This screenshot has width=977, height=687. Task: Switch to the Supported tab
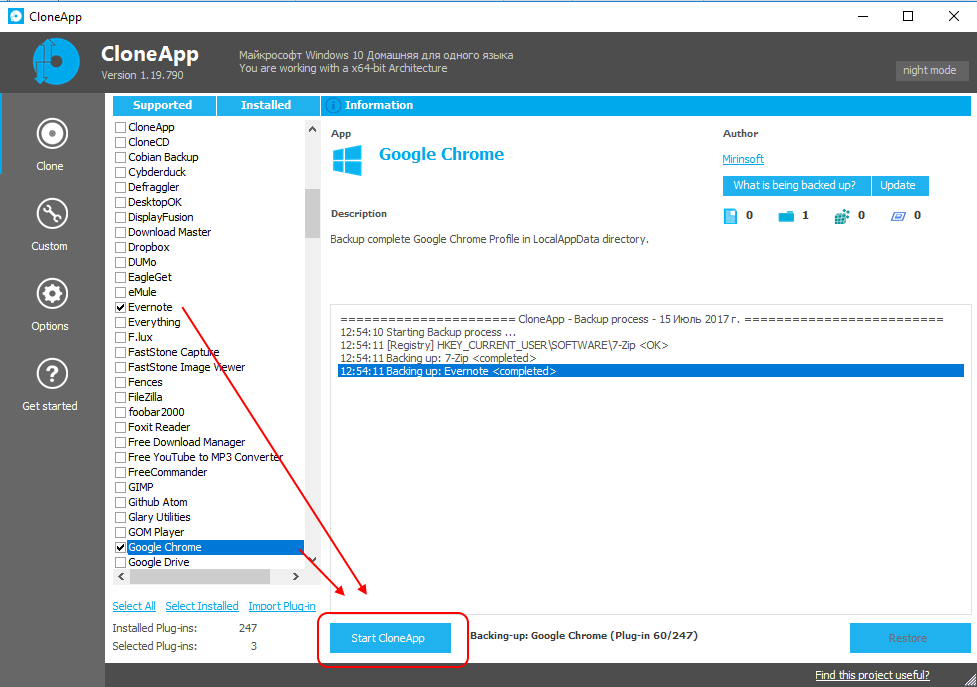164,105
